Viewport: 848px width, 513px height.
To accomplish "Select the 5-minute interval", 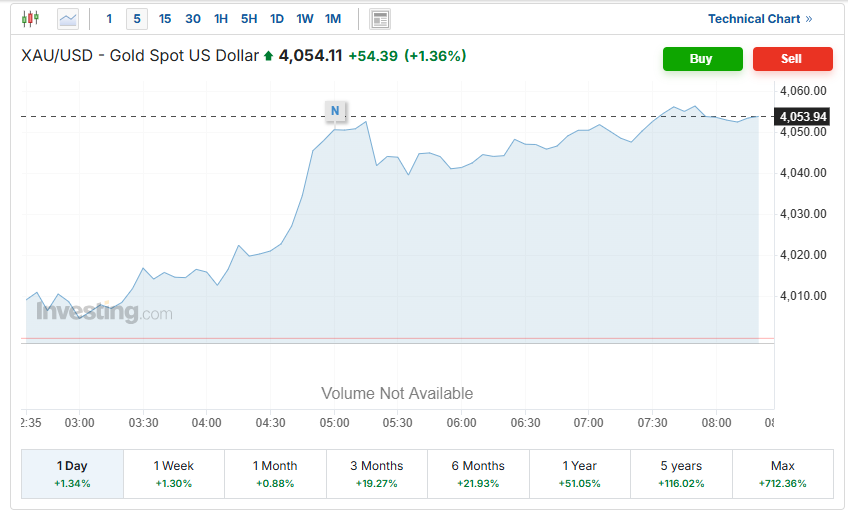I will pos(137,19).
